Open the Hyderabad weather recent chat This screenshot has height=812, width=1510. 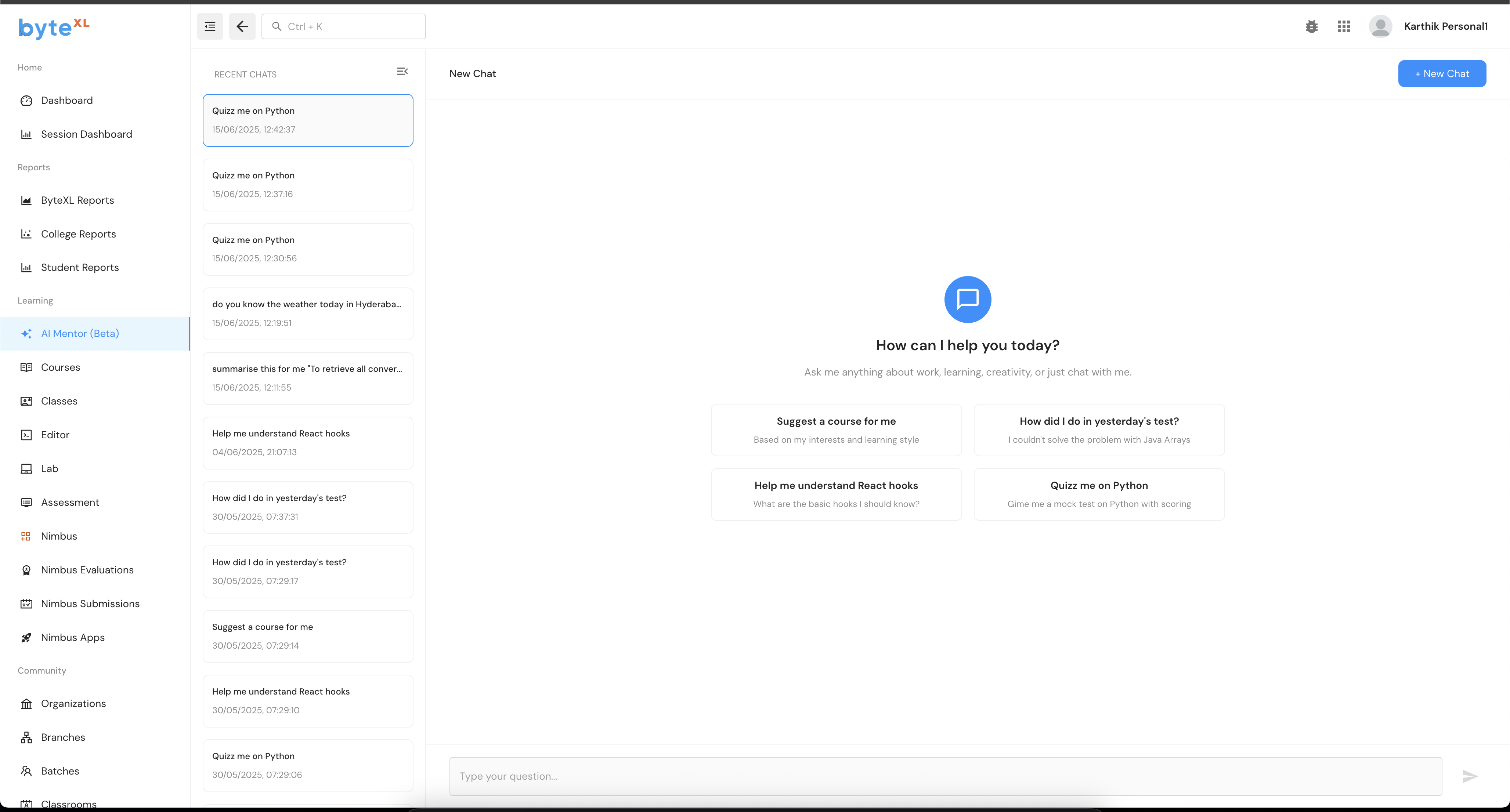click(x=308, y=313)
